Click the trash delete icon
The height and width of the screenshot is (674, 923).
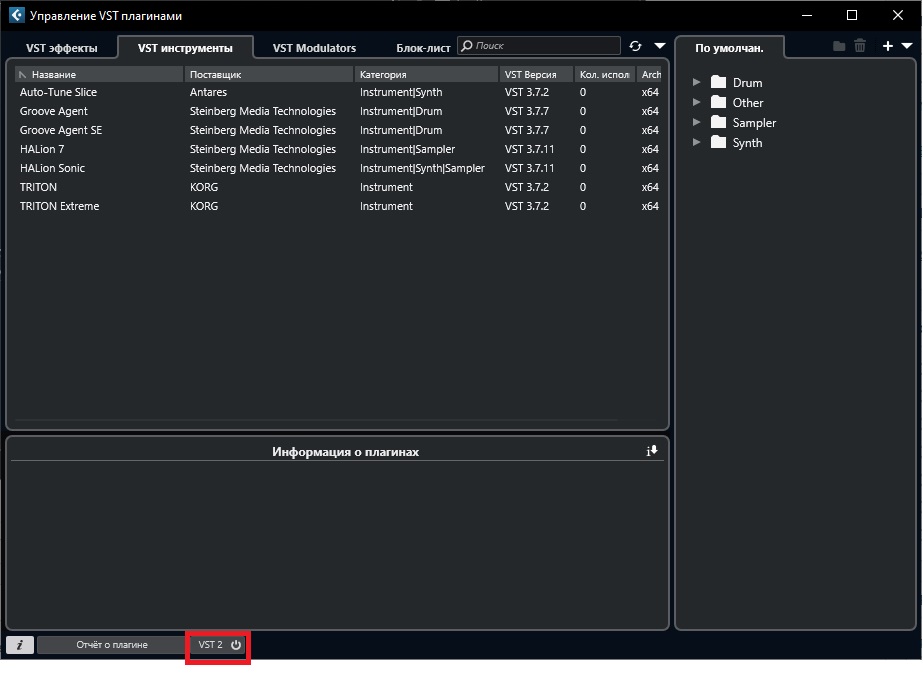(860, 46)
